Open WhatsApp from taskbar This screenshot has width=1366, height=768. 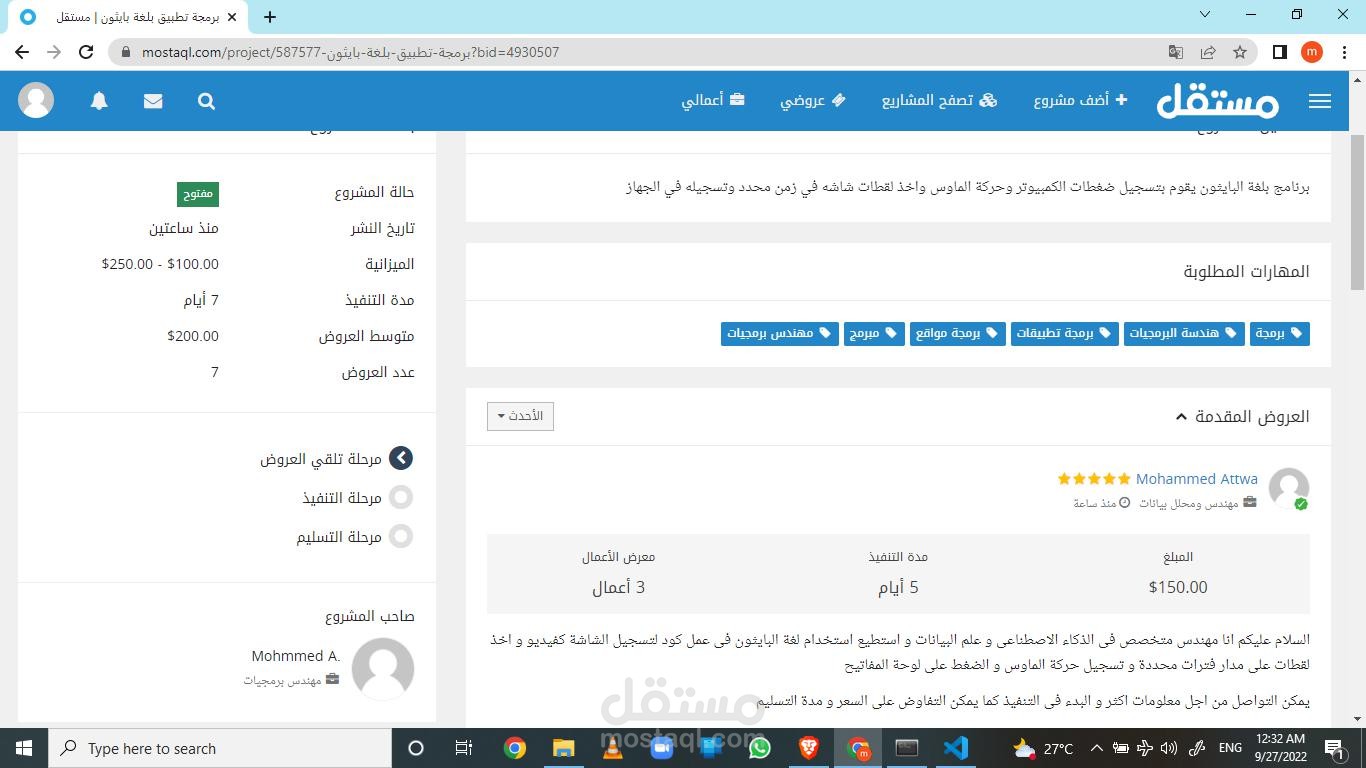[x=759, y=748]
